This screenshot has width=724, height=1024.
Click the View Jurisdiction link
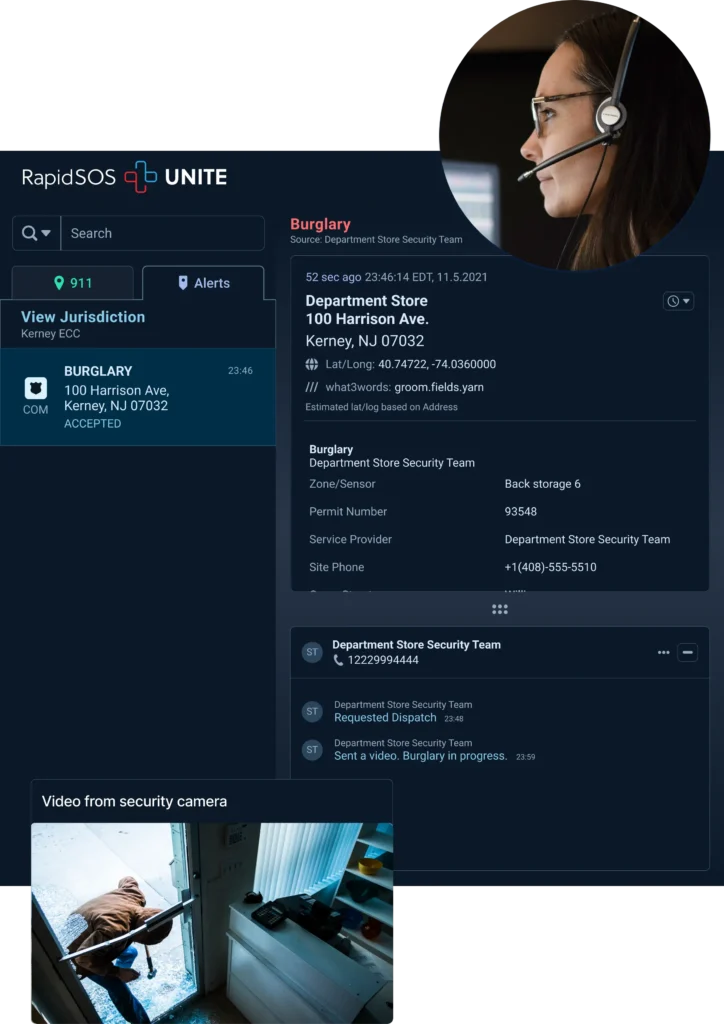[83, 317]
